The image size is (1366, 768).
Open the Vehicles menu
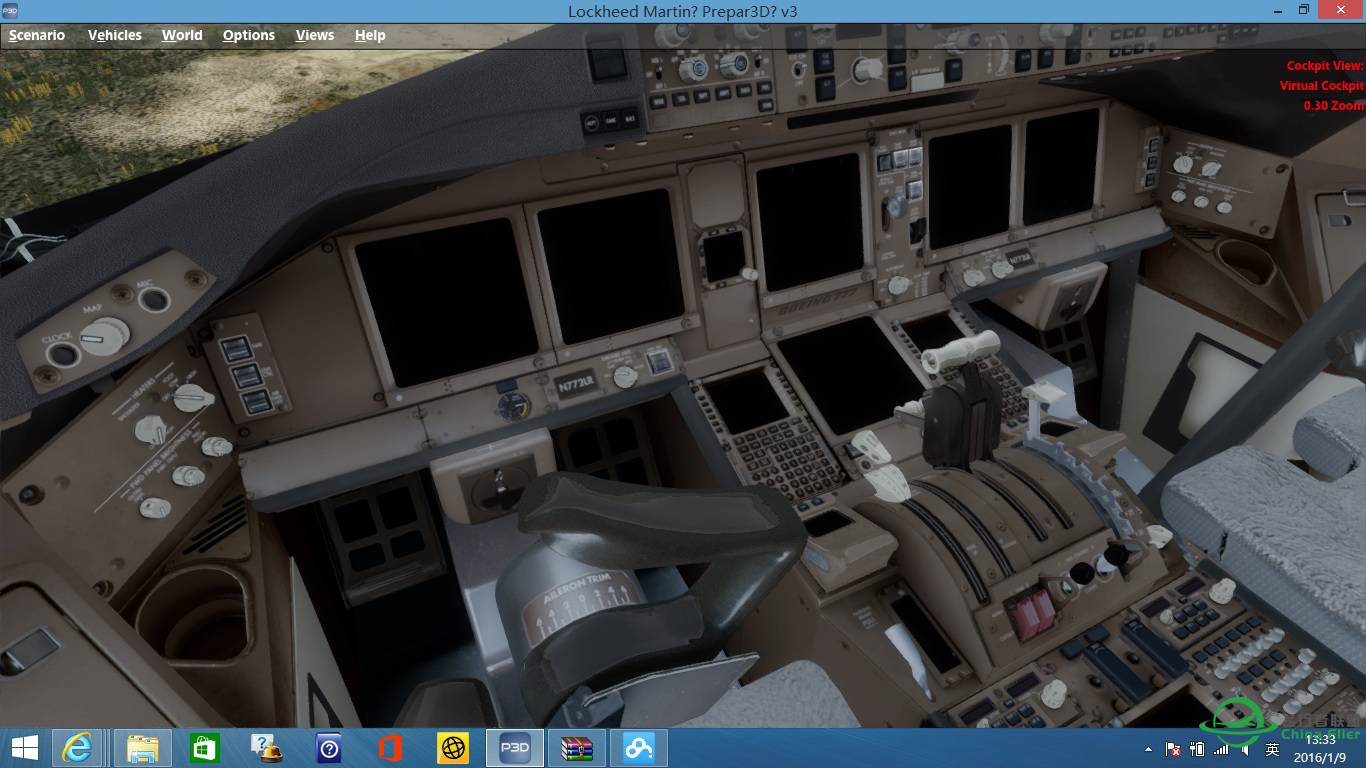[115, 35]
